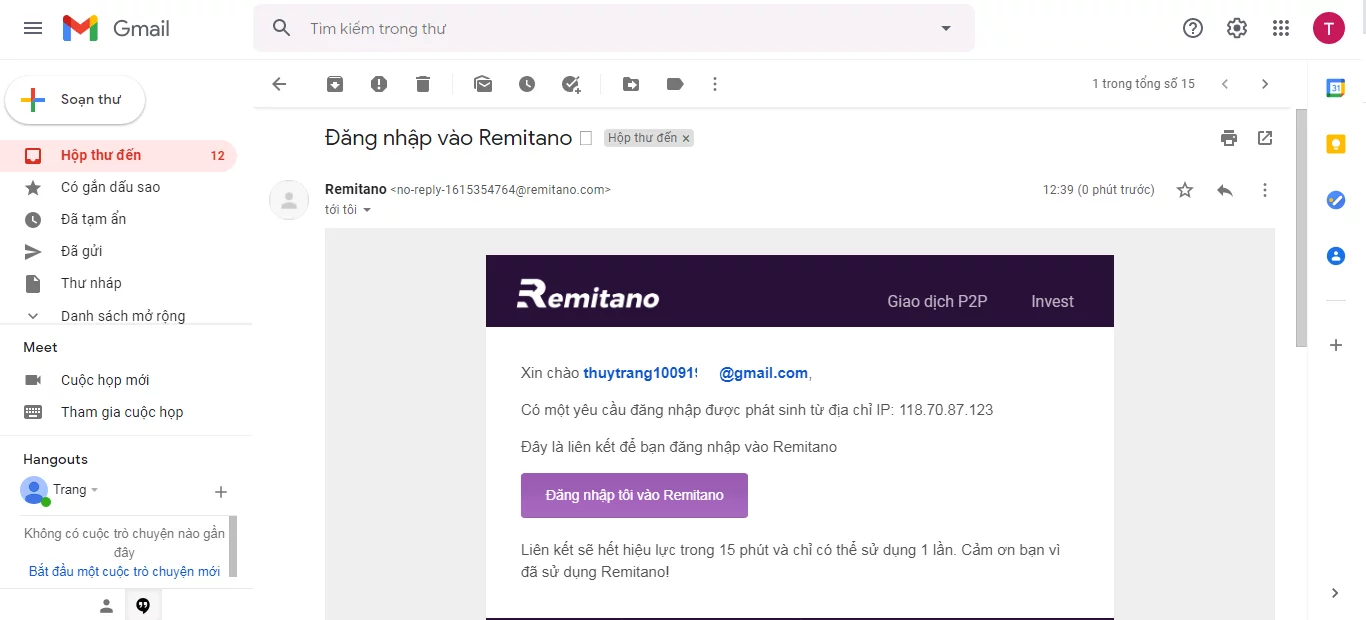Click the Hangouts list scrollbar
Image resolution: width=1366 pixels, height=620 pixels.
233,546
